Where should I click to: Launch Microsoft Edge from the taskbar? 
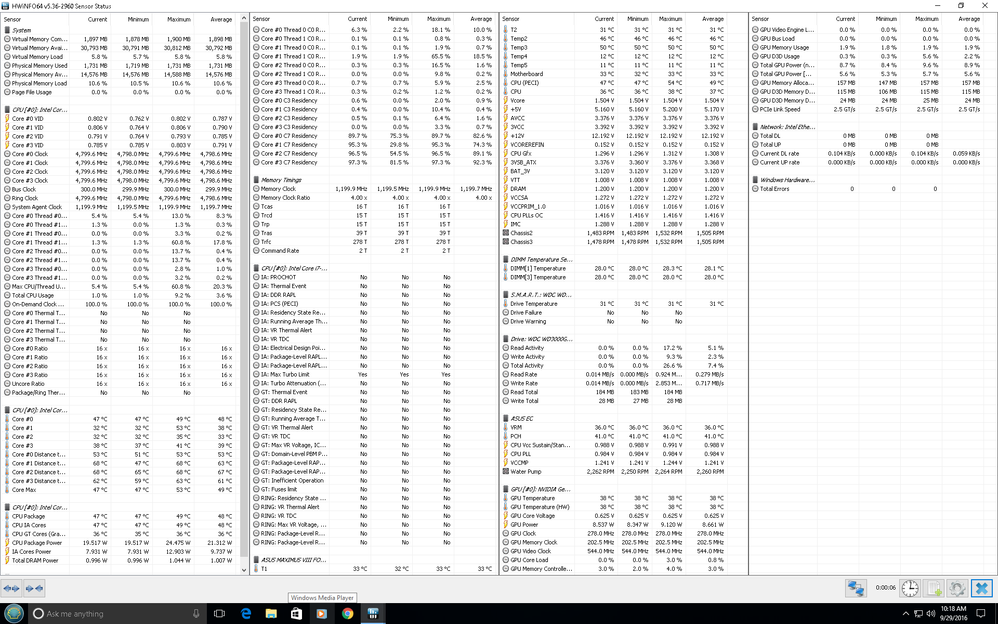(246, 614)
